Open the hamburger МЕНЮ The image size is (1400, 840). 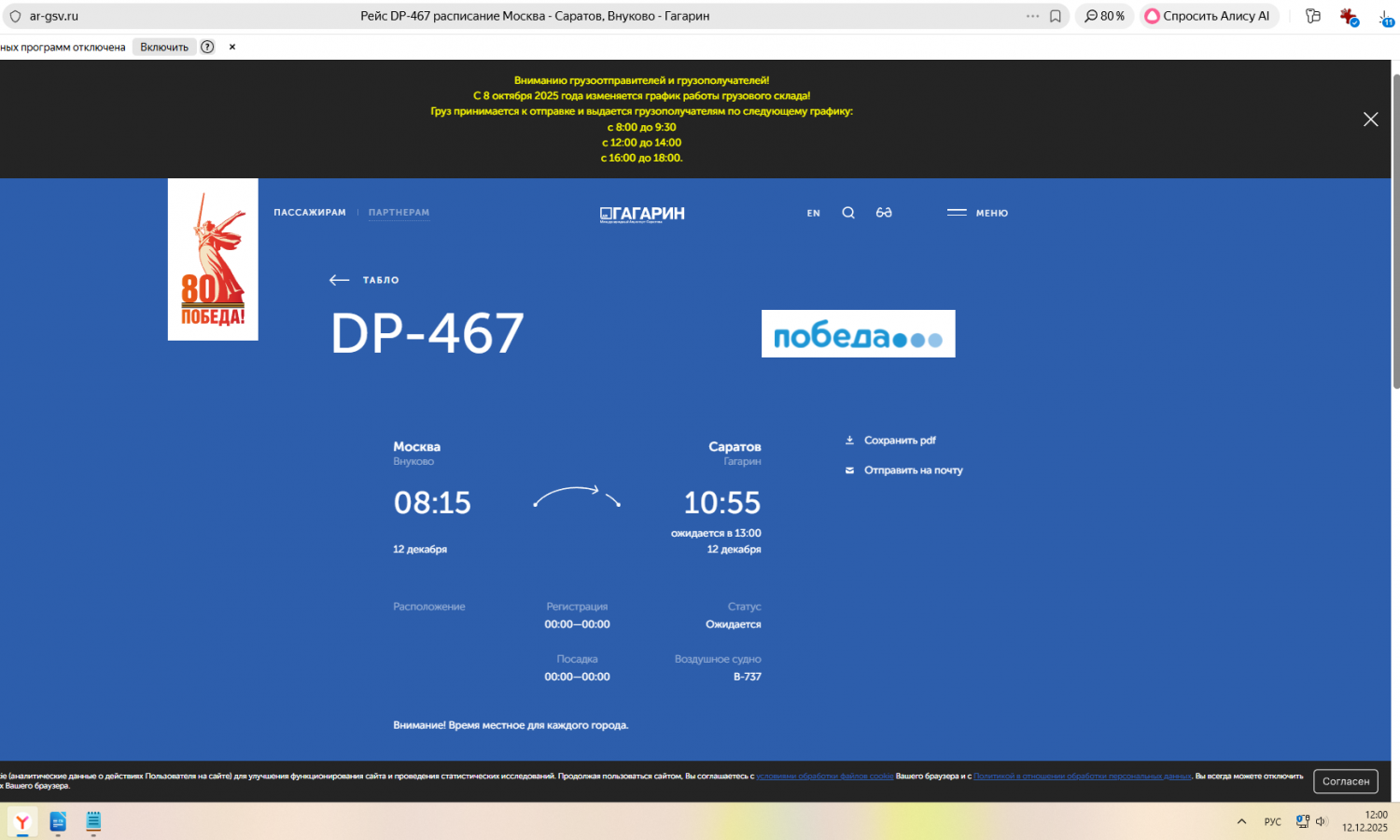[x=977, y=213]
